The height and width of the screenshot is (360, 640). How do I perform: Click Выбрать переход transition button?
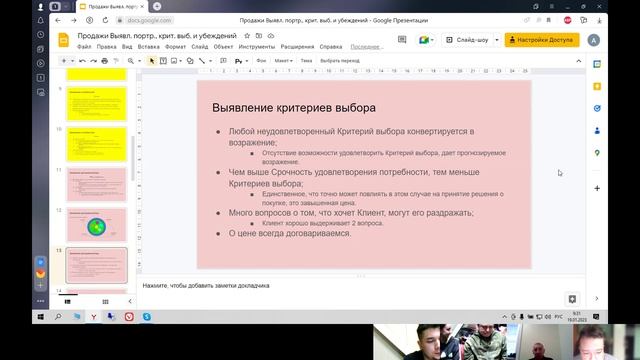click(340, 61)
